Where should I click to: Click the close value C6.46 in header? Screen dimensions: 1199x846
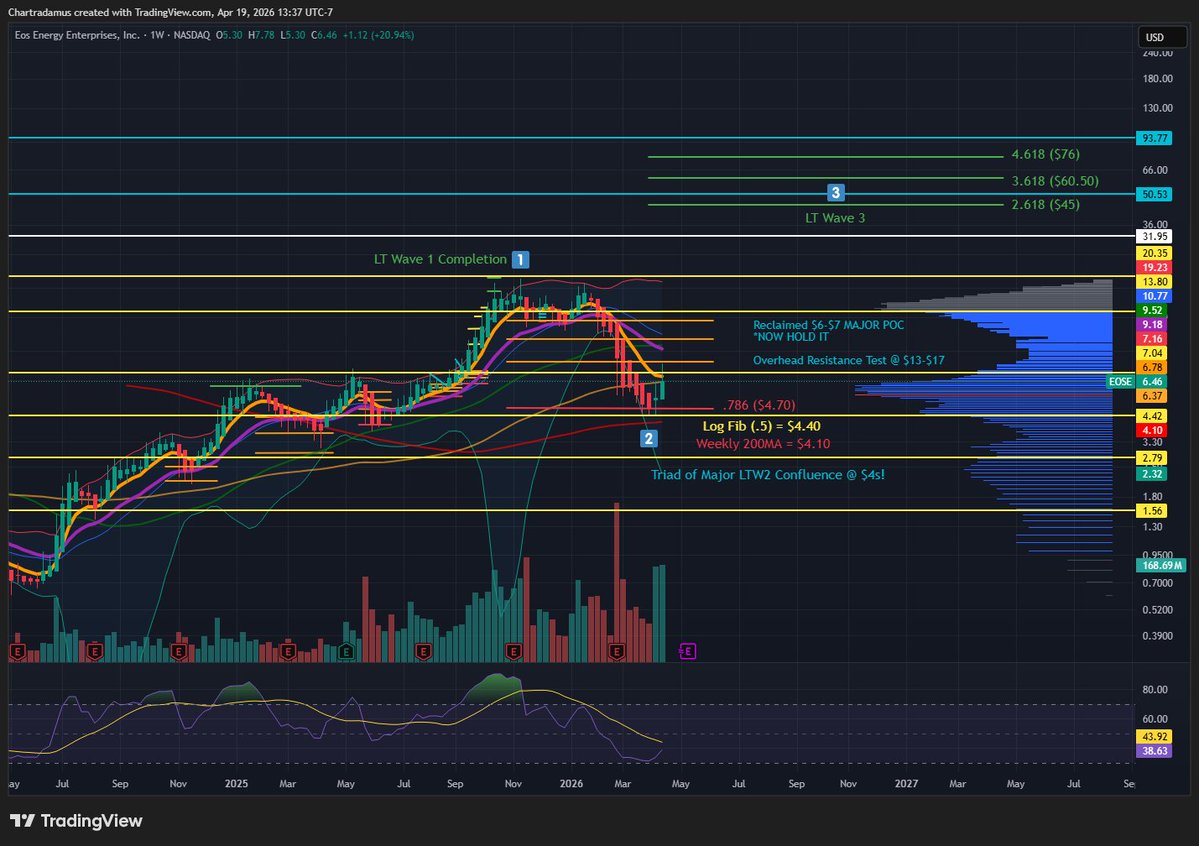324,35
